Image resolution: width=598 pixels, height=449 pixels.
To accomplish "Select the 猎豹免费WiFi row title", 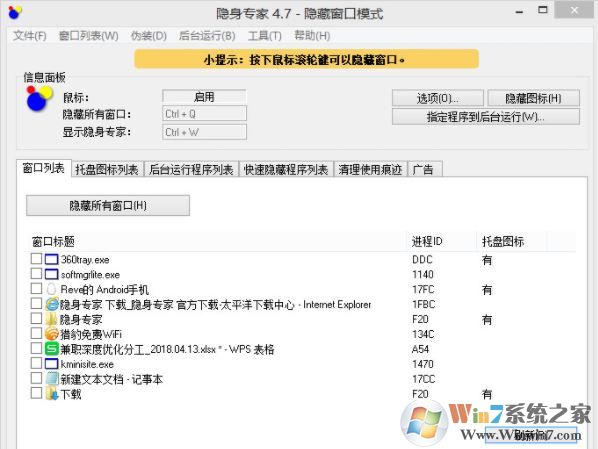I will point(91,335).
